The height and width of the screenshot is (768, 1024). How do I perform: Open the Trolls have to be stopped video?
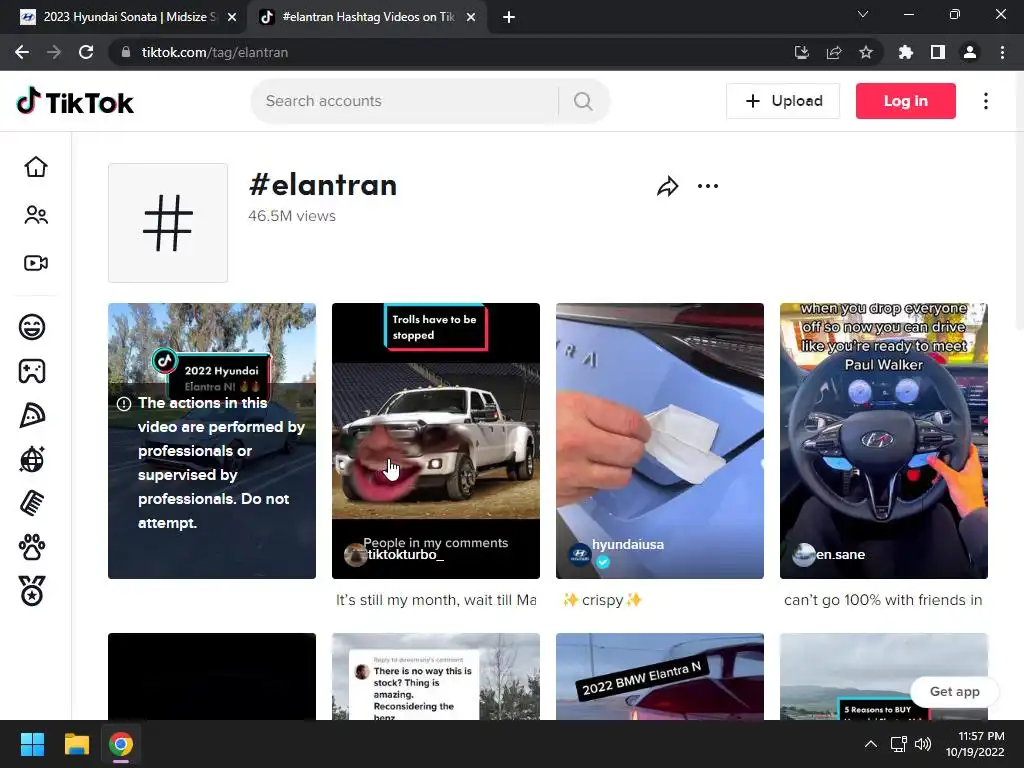click(x=436, y=441)
